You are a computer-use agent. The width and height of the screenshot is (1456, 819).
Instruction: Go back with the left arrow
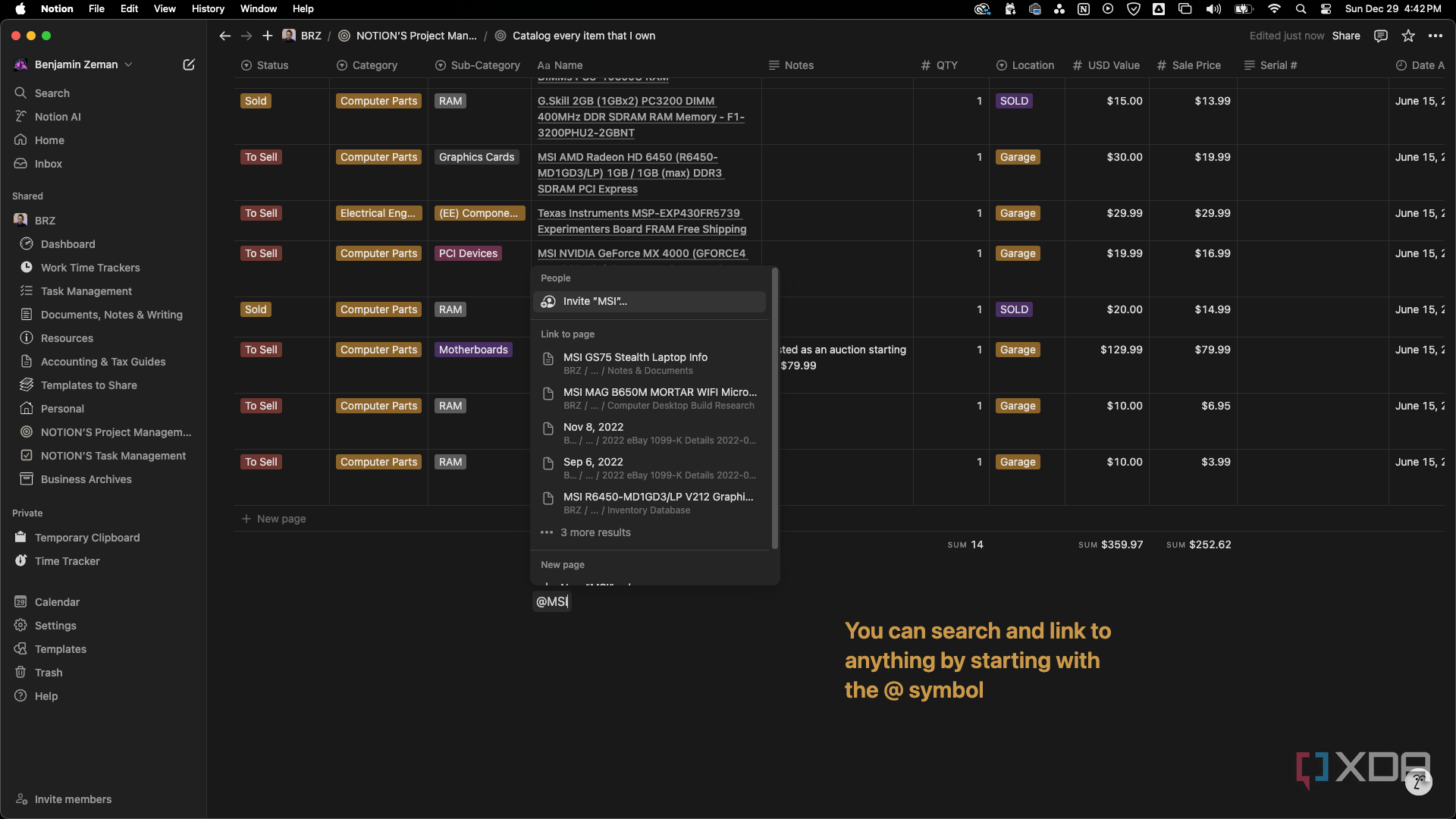coord(224,36)
